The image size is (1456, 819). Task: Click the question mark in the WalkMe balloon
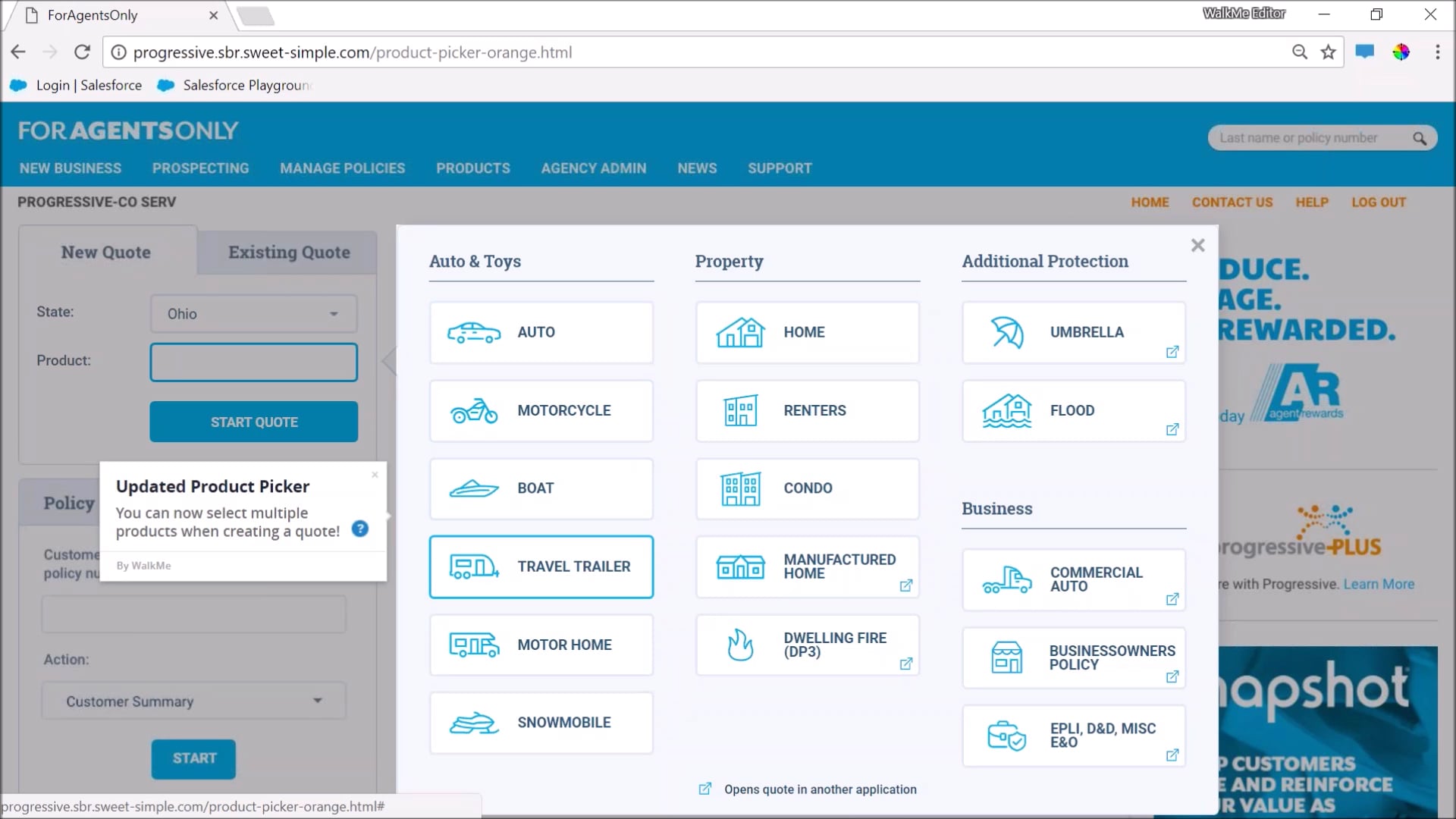[x=360, y=529]
